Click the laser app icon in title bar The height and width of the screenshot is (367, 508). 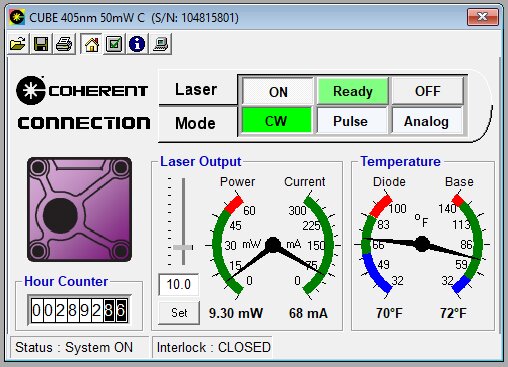(17, 17)
